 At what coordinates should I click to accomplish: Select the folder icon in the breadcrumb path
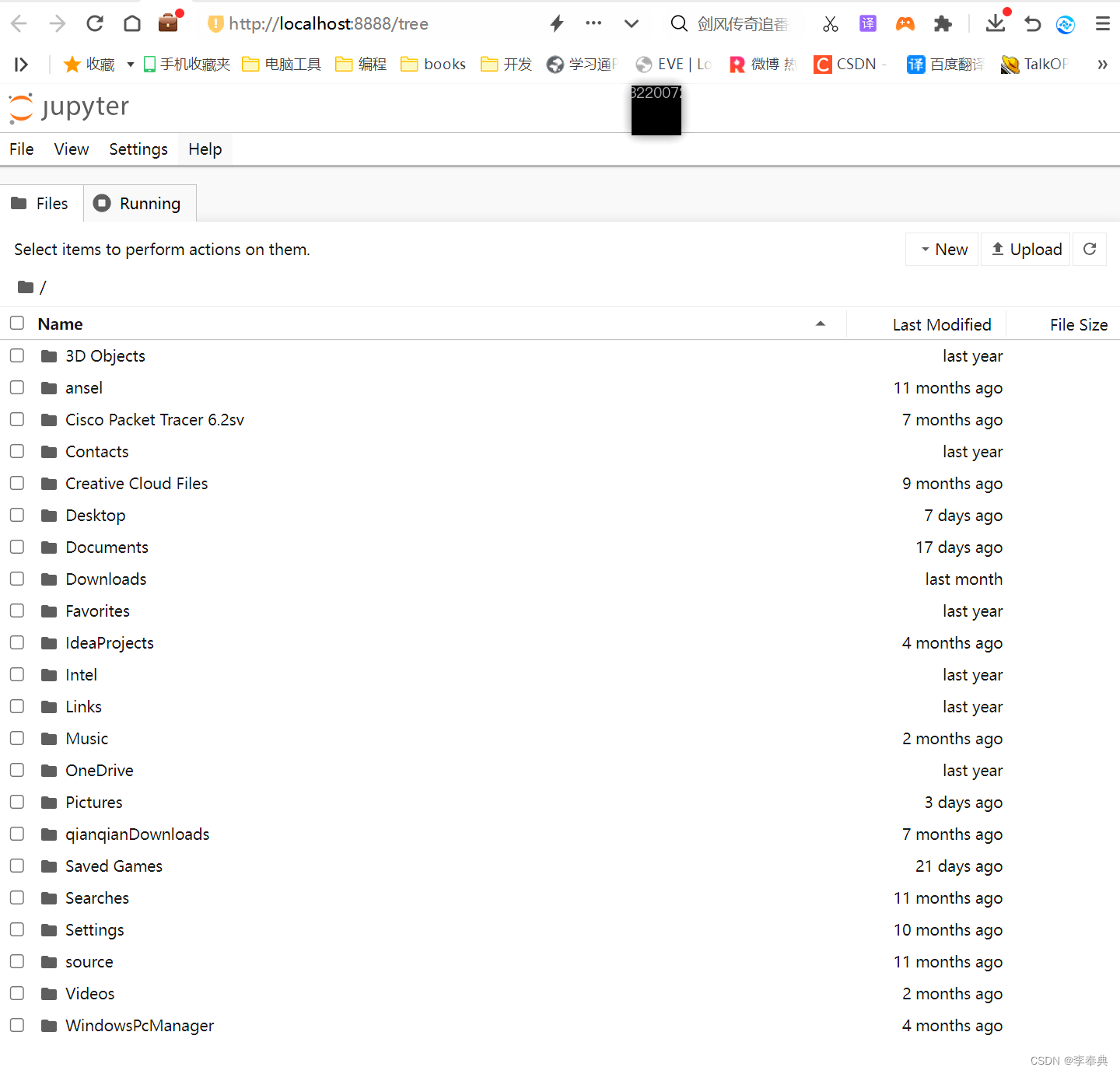(26, 287)
